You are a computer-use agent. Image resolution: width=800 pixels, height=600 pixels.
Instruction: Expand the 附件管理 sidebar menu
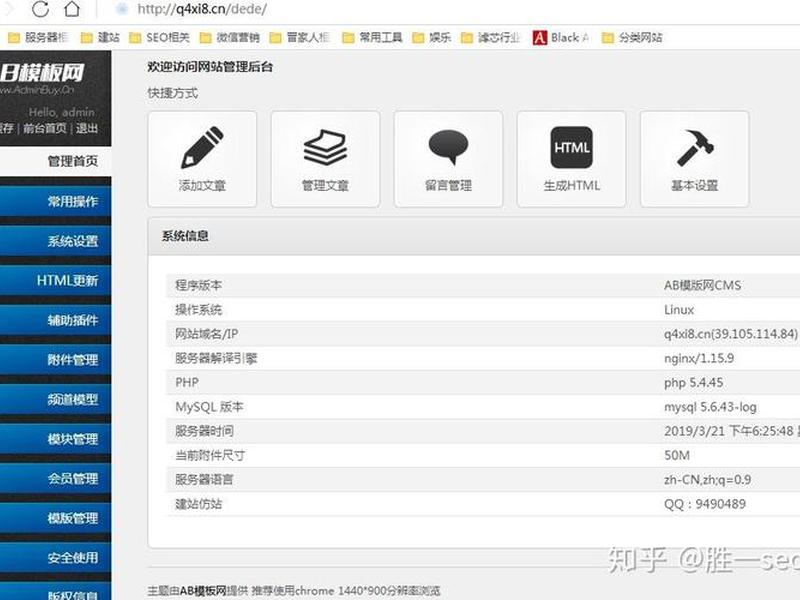[56, 360]
